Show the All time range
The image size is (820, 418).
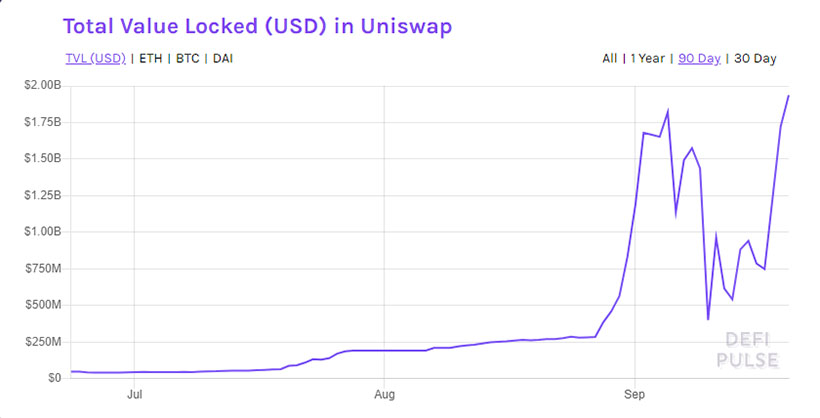(x=609, y=58)
